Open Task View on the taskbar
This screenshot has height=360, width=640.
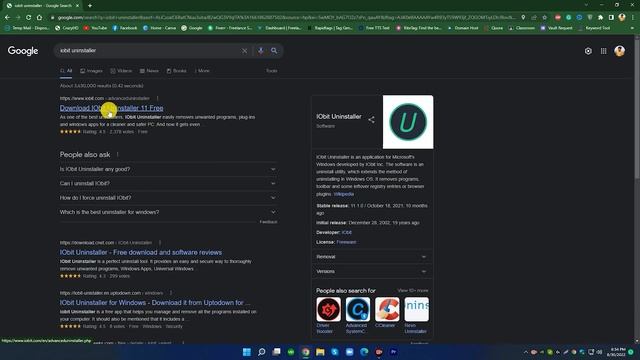pyautogui.click(x=276, y=352)
